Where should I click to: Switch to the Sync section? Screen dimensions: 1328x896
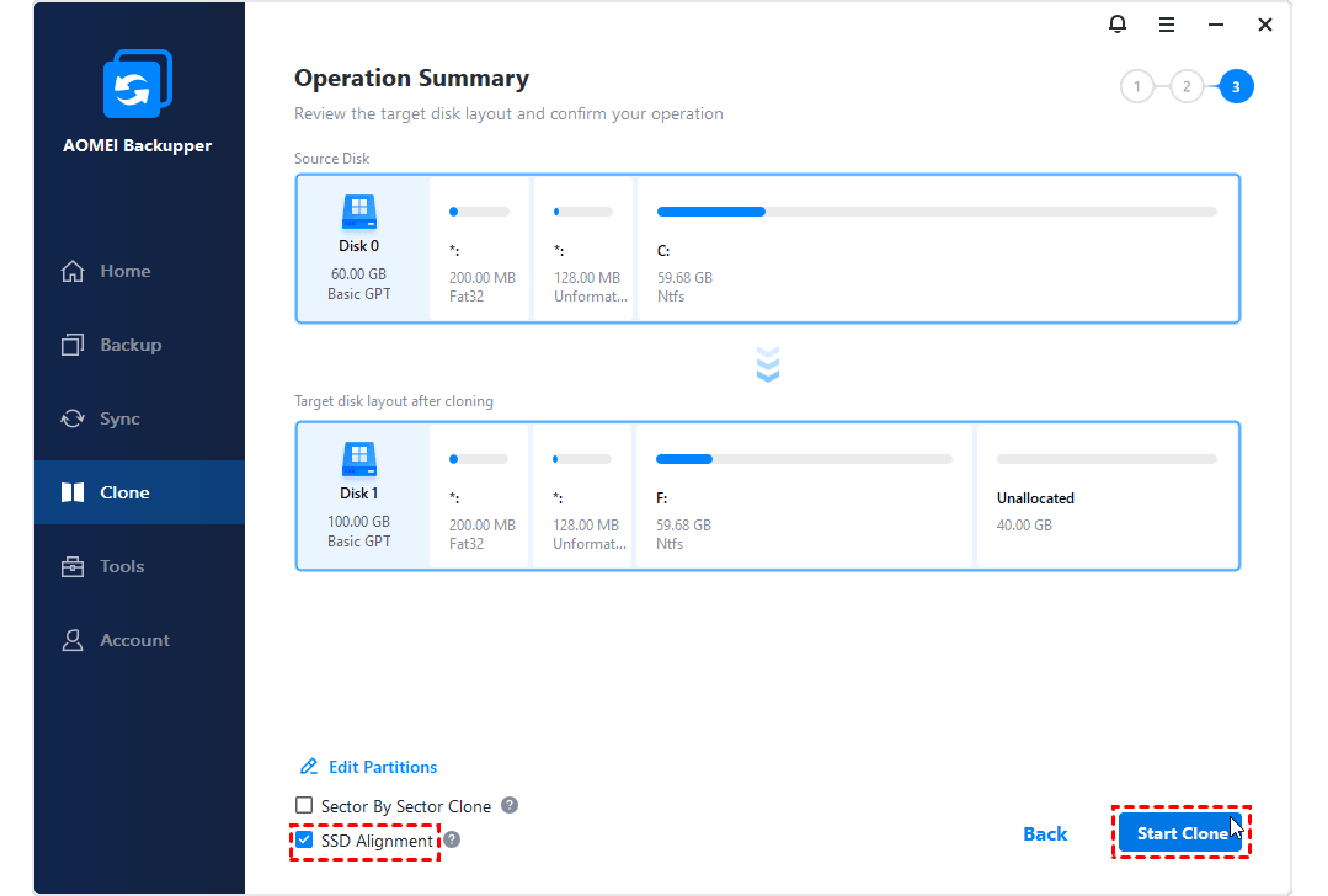point(139,419)
